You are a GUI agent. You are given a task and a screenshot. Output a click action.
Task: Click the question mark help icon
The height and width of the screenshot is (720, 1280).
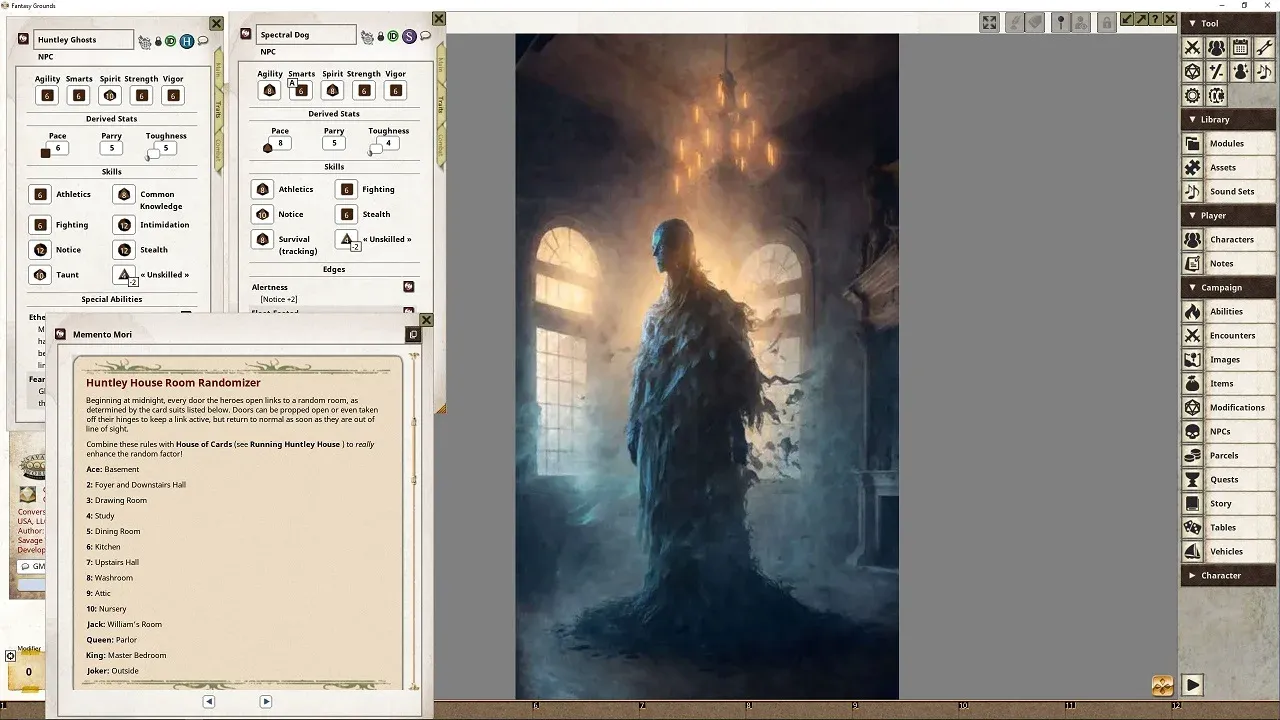click(1155, 20)
